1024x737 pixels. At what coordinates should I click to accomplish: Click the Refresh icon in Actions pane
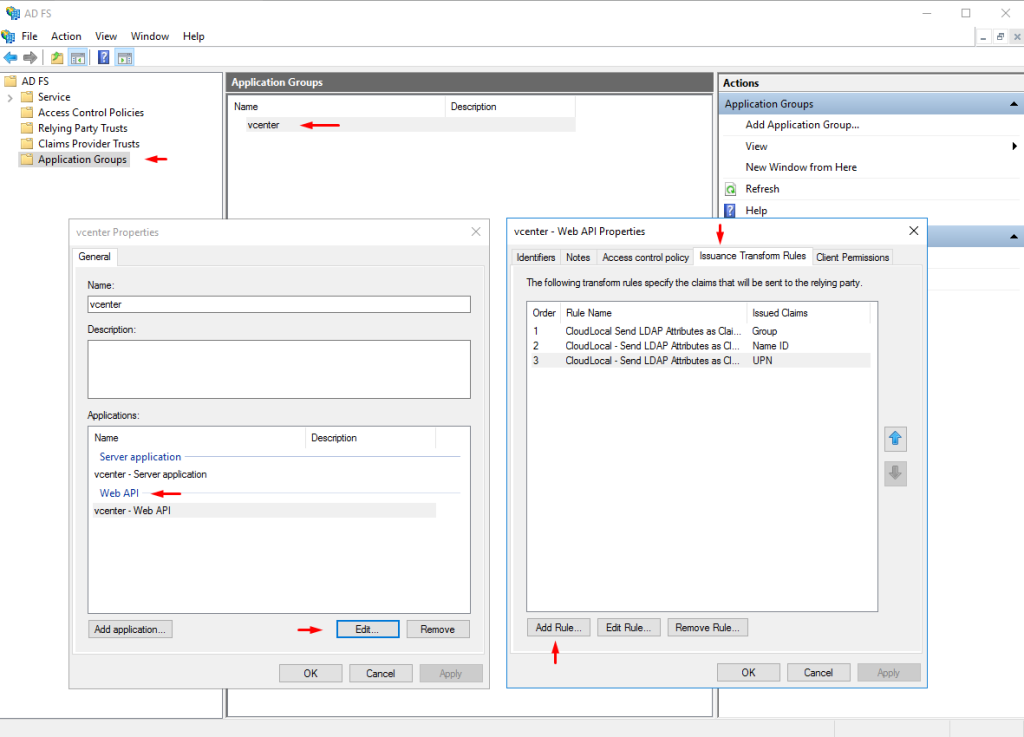coord(731,189)
